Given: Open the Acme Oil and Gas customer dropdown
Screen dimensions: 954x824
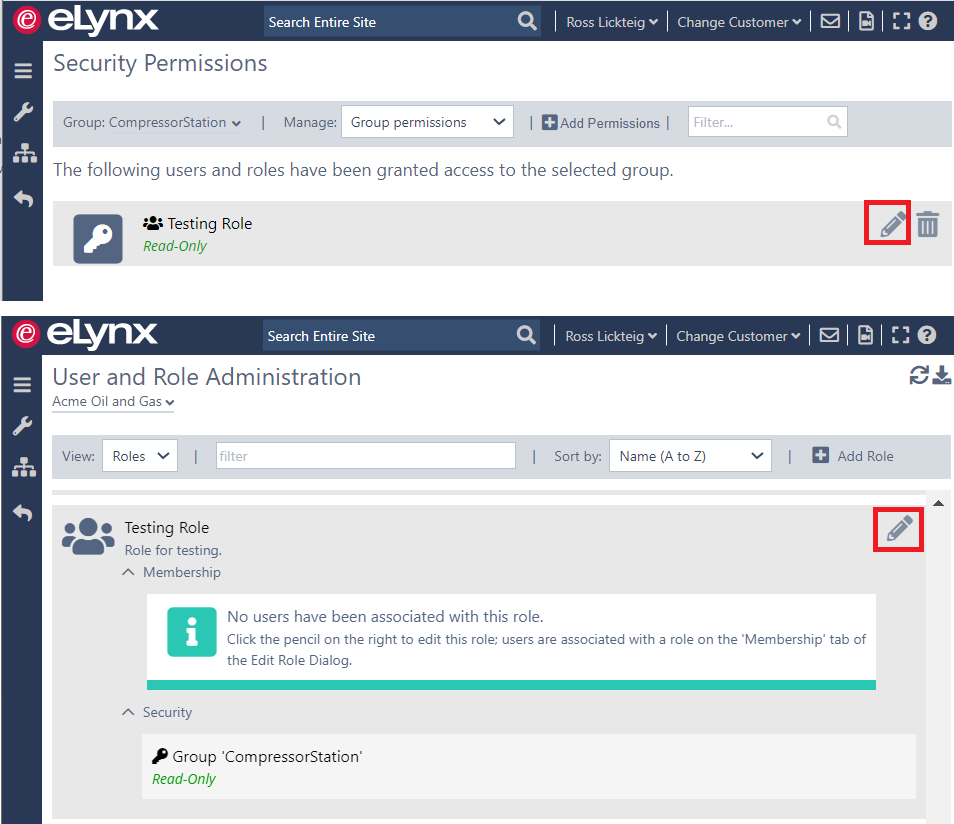Looking at the screenshot, I should 113,402.
